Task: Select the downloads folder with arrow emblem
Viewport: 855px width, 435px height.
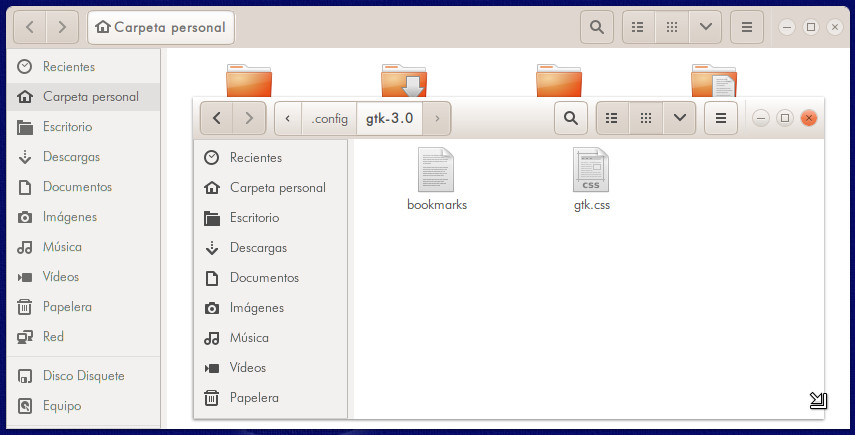Action: tap(404, 80)
